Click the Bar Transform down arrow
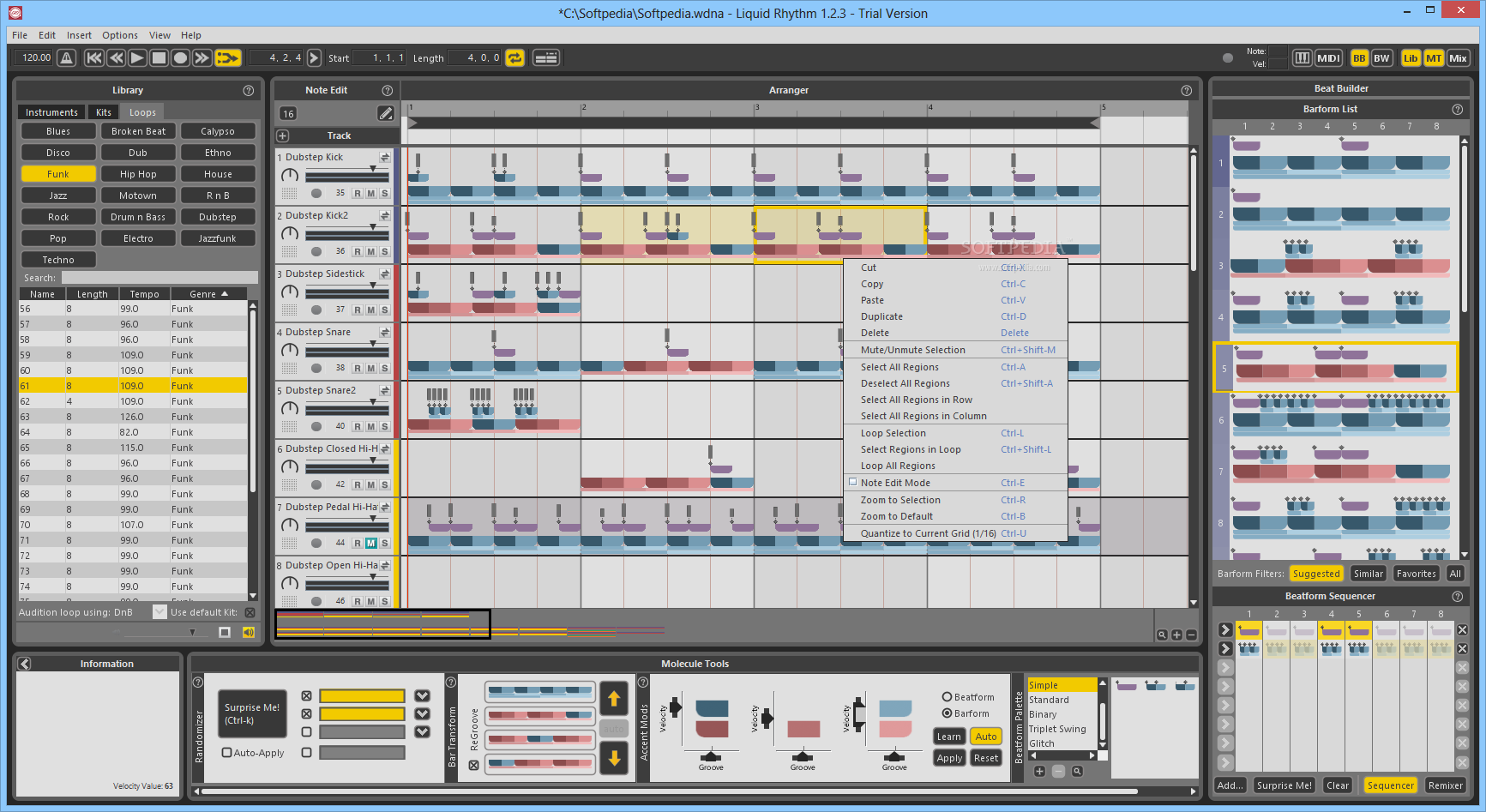The height and width of the screenshot is (812, 1486). [x=614, y=758]
